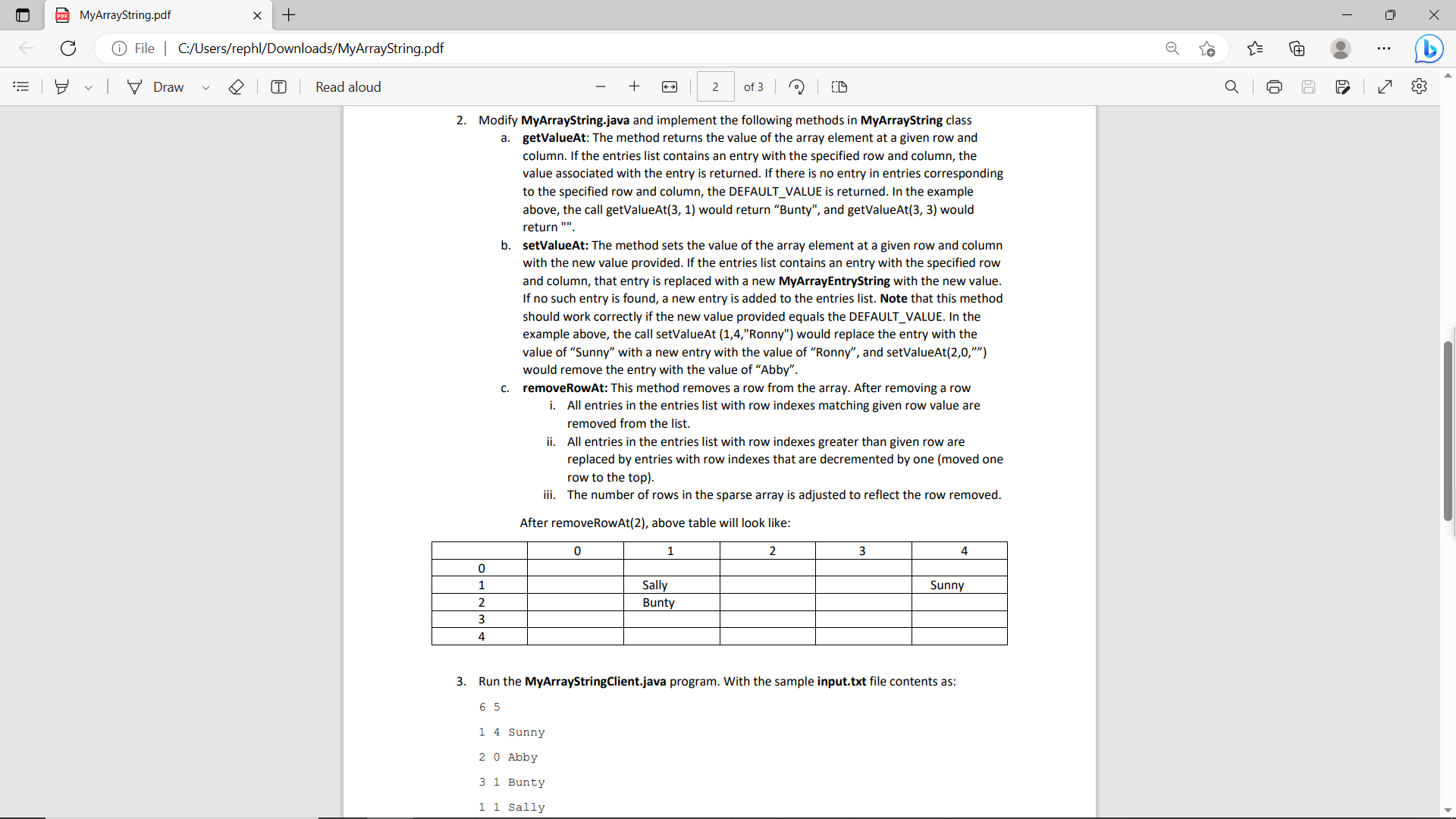The width and height of the screenshot is (1456, 819).
Task: Select the Erase tool
Action: point(236,87)
